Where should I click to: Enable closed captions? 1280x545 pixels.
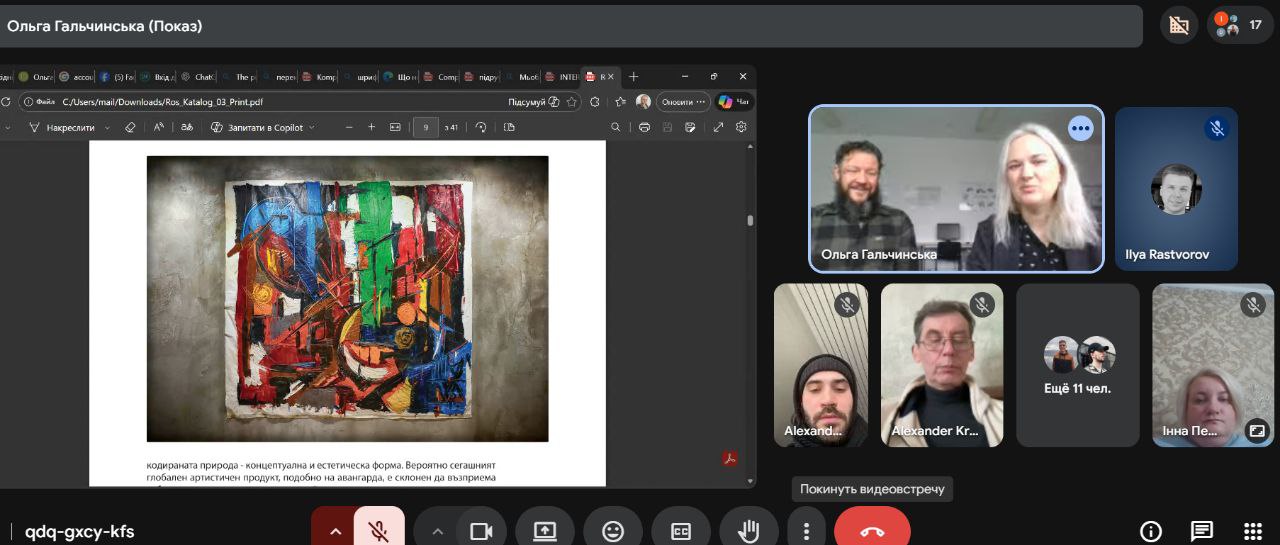pos(681,531)
